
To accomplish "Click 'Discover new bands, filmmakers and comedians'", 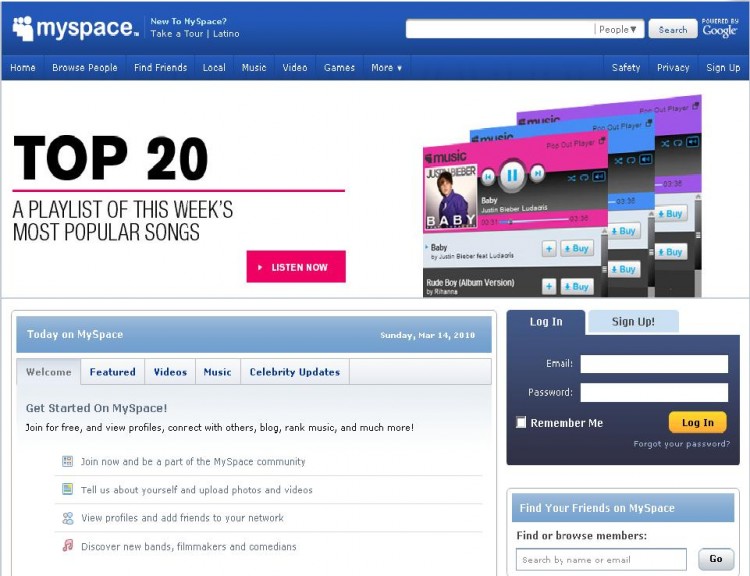I will pyautogui.click(x=188, y=546).
